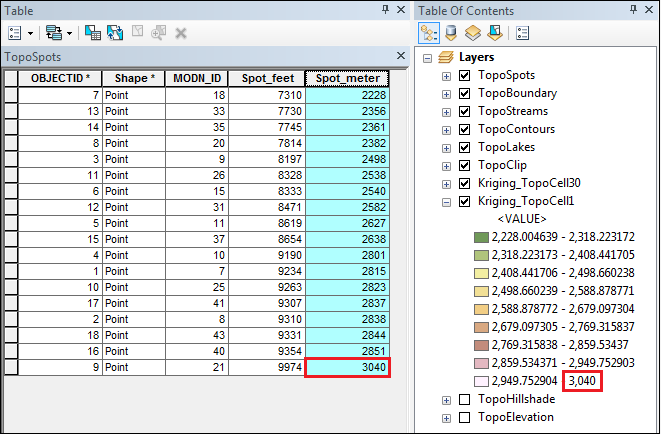
Task: Close the Table window
Action: click(401, 10)
